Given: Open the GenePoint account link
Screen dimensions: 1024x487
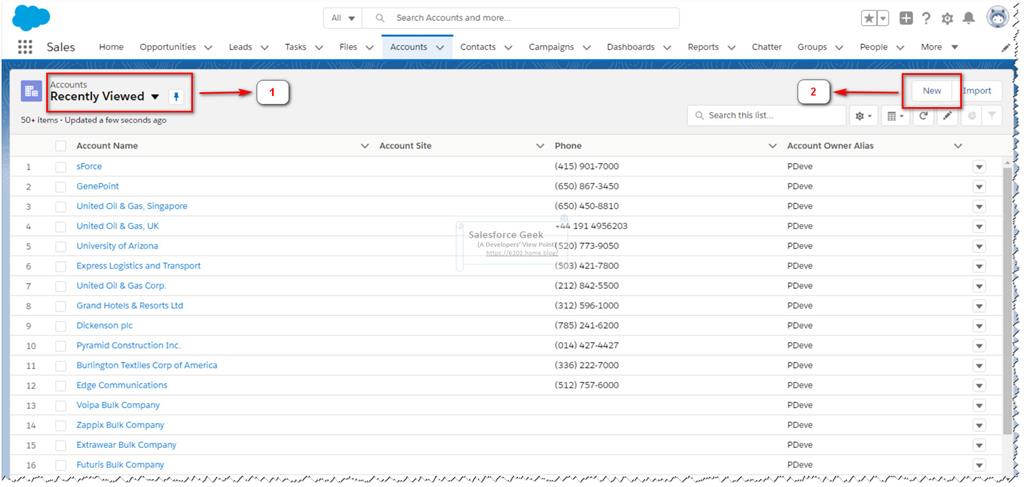Looking at the screenshot, I should tap(97, 187).
